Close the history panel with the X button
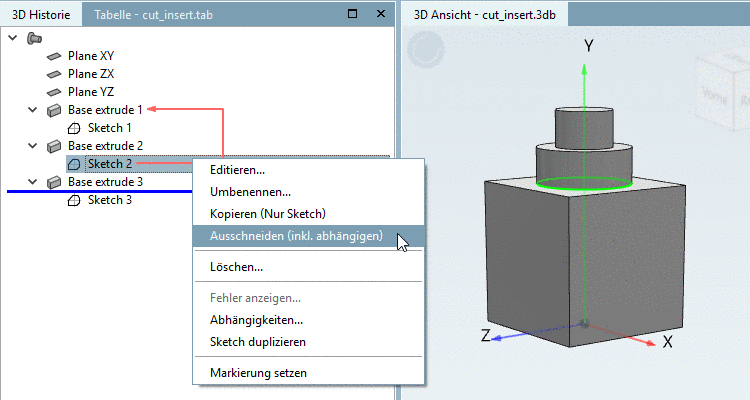The width and height of the screenshot is (750, 400). point(381,14)
